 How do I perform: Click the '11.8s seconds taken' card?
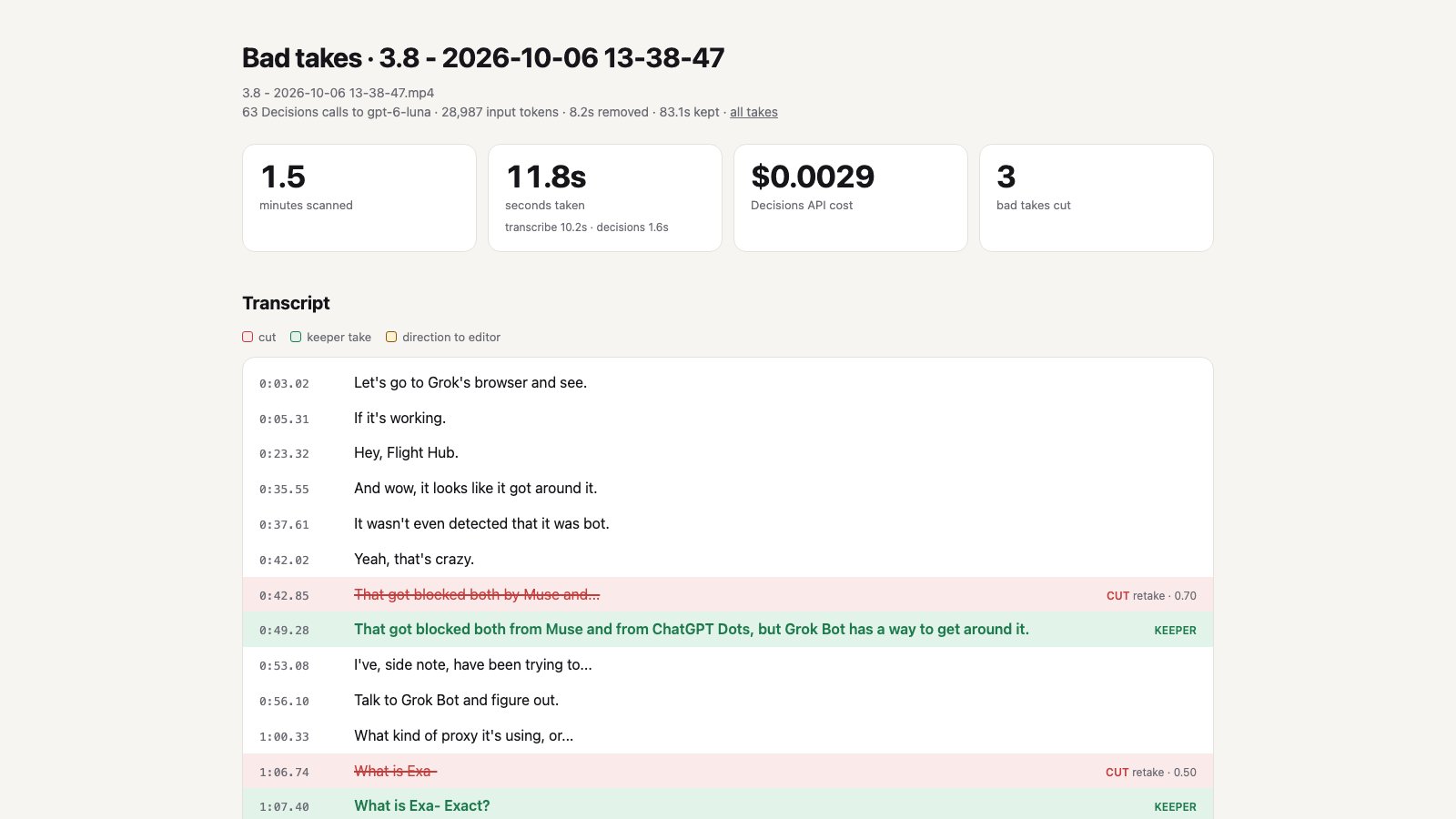click(605, 197)
